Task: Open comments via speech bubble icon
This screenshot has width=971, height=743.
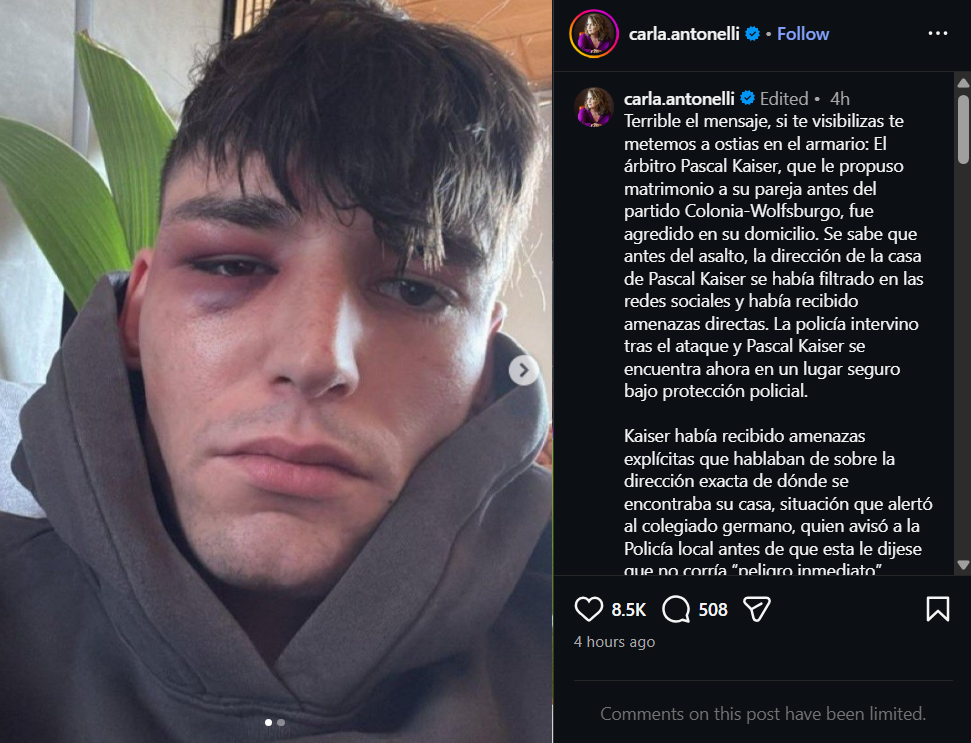Action: pos(676,609)
